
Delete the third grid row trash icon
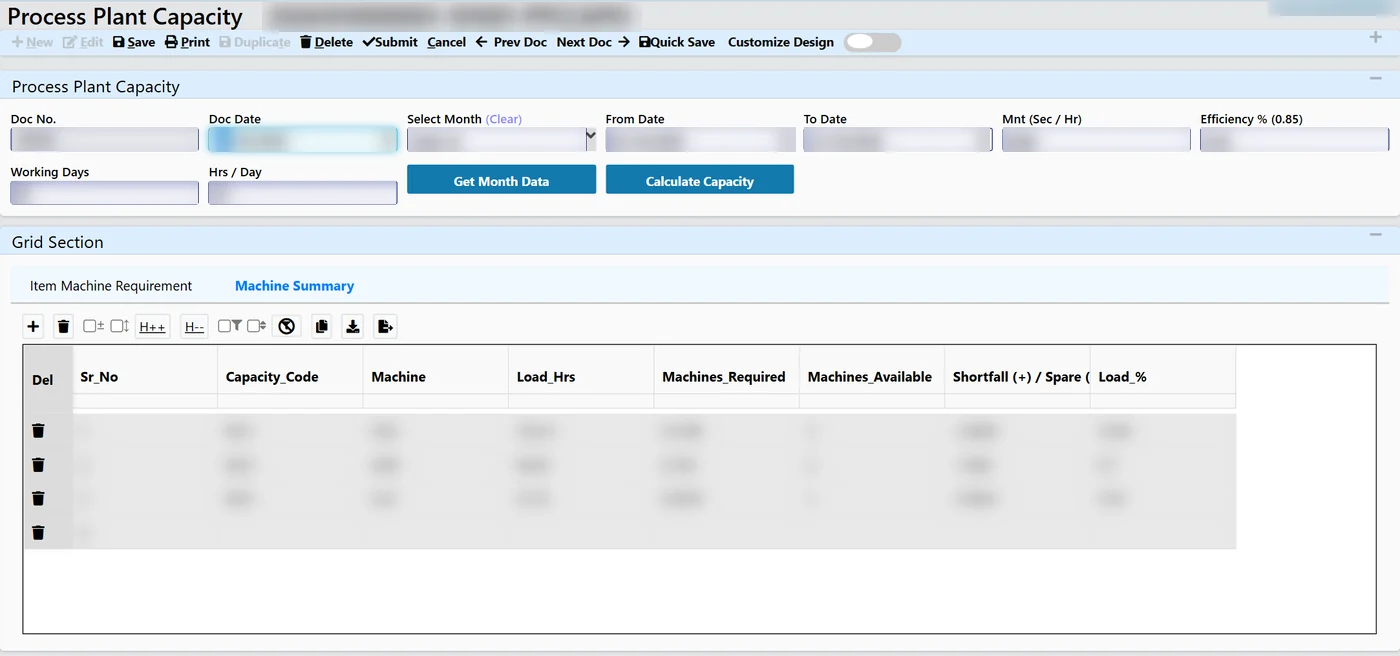click(x=38, y=498)
